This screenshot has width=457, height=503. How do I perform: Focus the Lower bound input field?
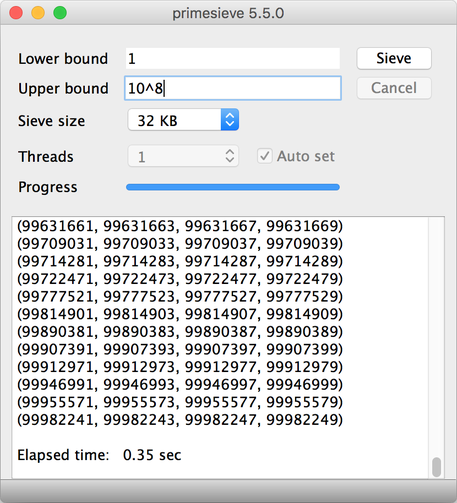(x=233, y=59)
